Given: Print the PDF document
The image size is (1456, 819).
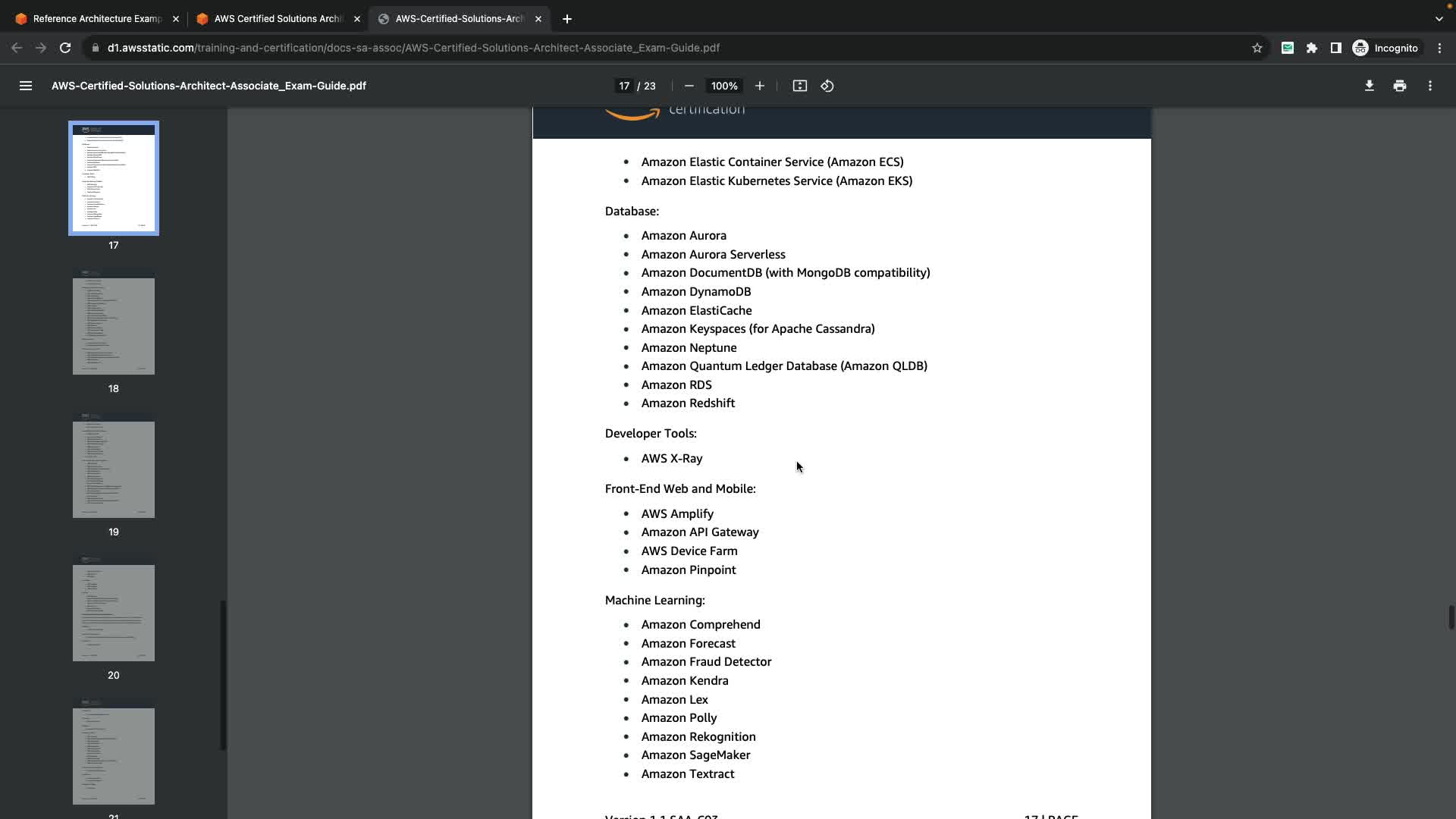Looking at the screenshot, I should tap(1399, 86).
